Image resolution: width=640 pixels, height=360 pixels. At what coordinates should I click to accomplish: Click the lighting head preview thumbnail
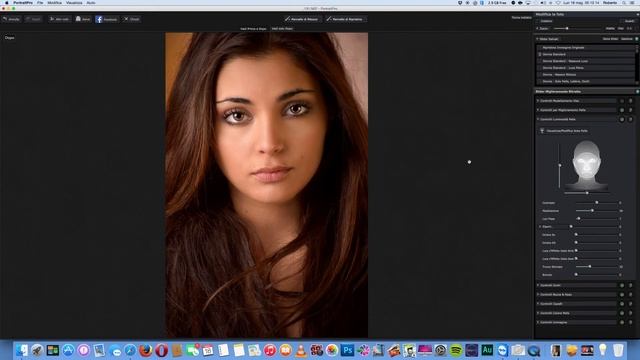[x=587, y=164]
